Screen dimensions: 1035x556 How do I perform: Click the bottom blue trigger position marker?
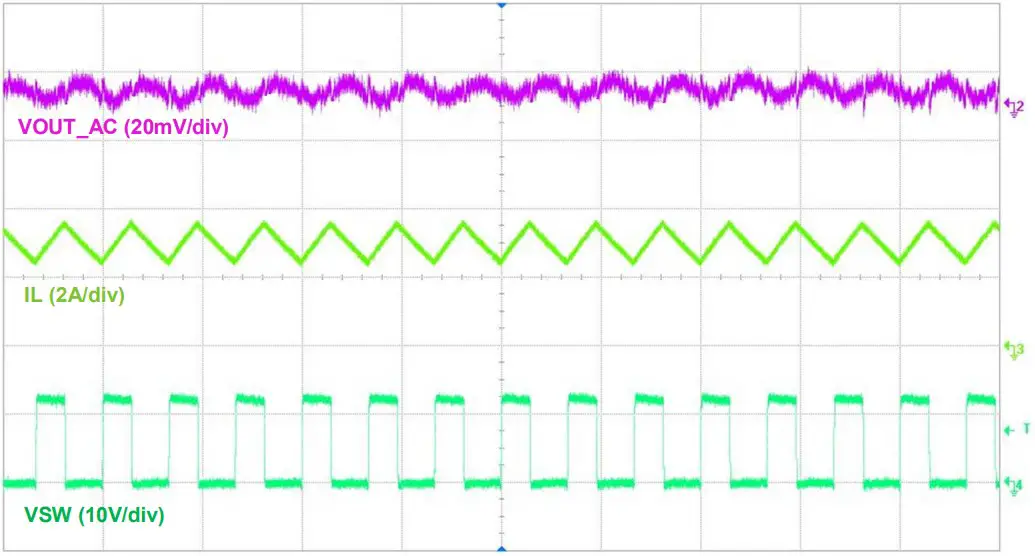[502, 549]
